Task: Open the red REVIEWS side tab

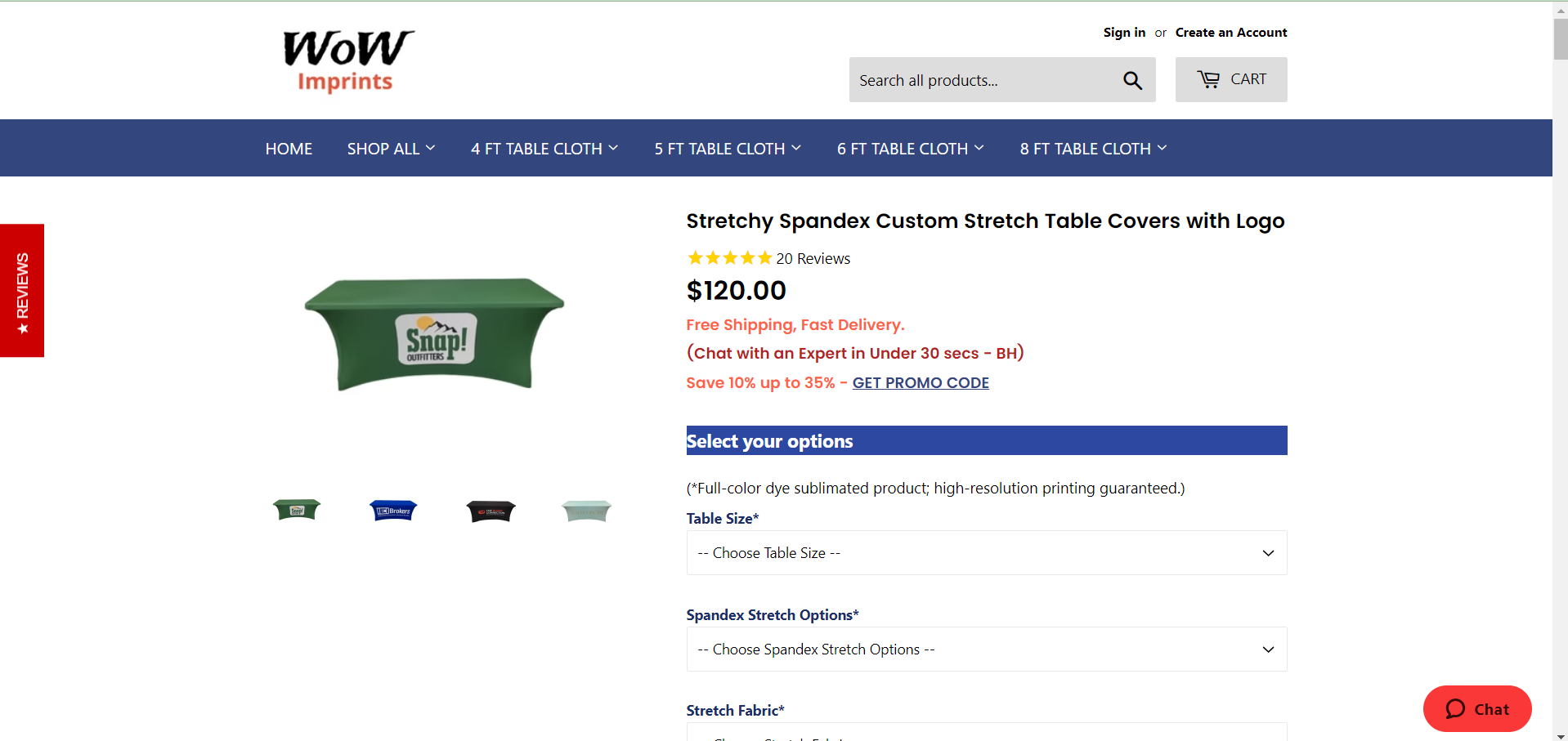Action: pos(22,290)
